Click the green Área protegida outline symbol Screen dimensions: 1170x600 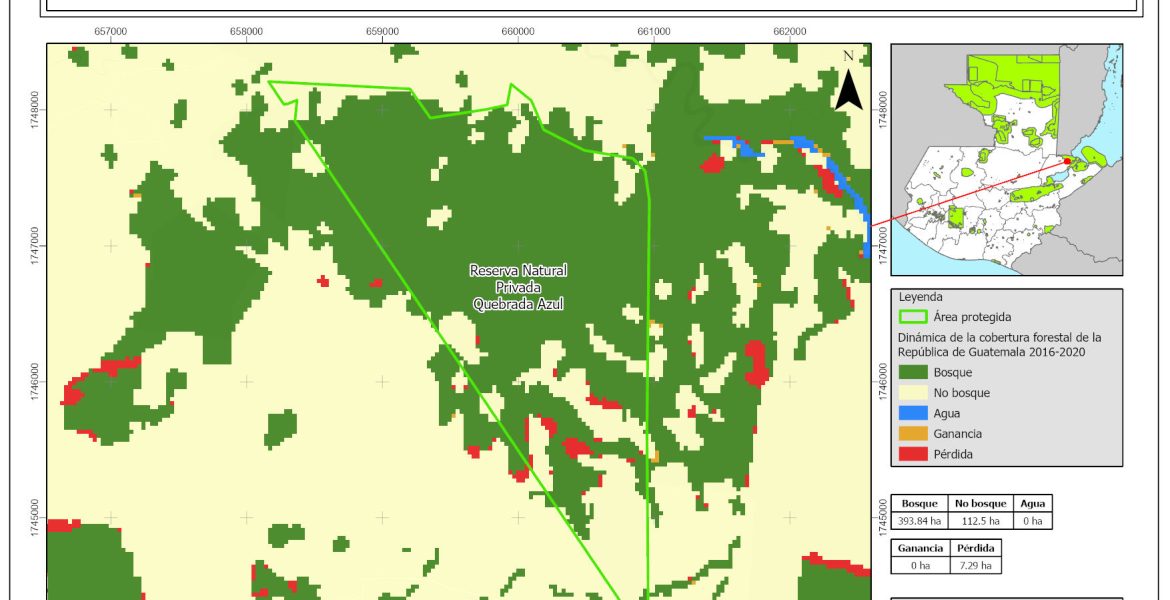pos(914,317)
